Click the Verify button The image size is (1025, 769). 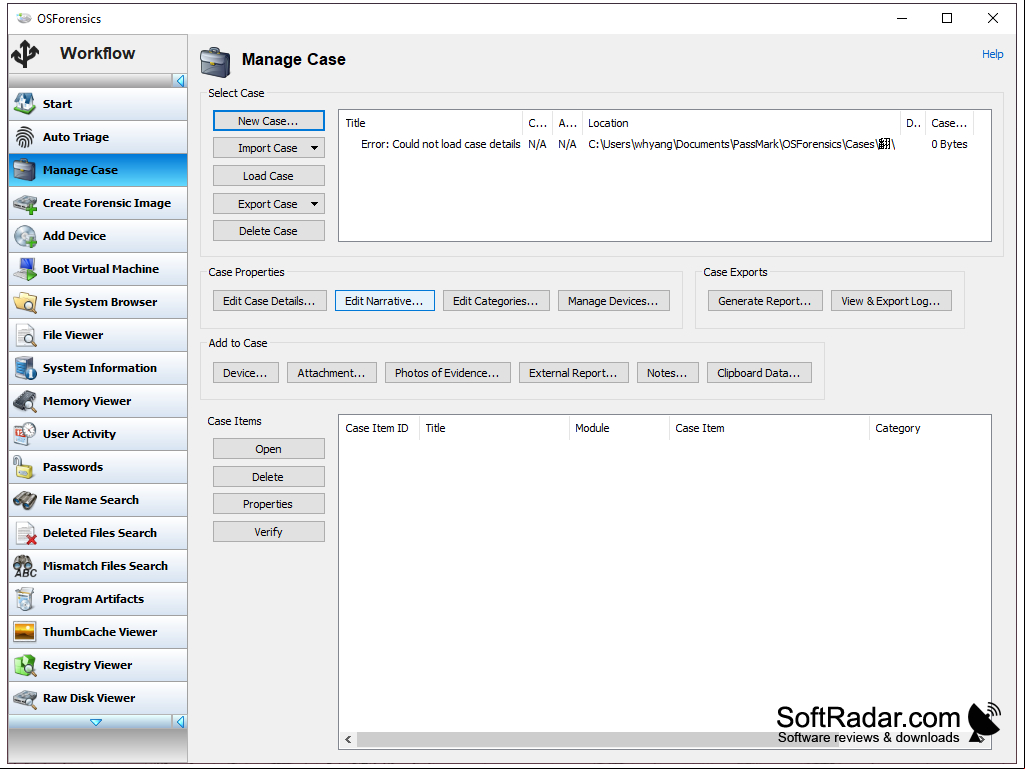[x=268, y=532]
